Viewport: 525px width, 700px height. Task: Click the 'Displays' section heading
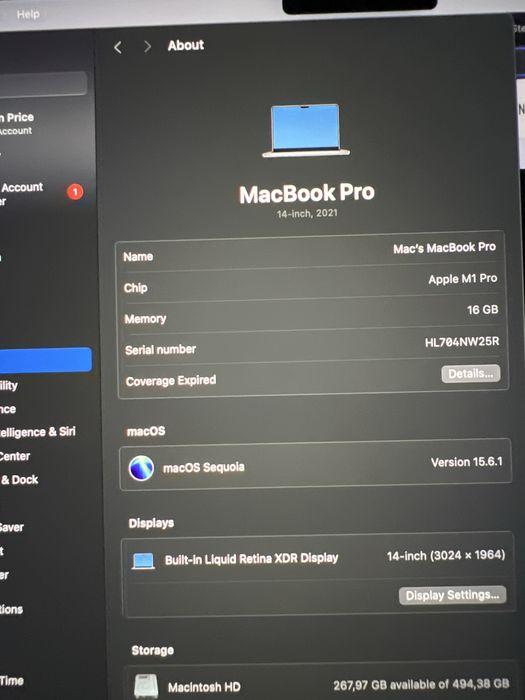point(151,523)
